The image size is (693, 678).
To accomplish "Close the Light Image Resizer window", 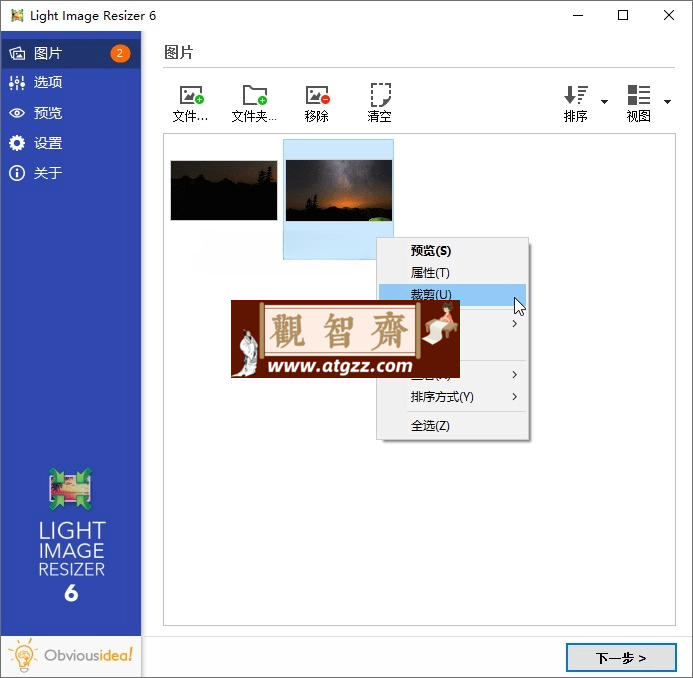I will (669, 15).
